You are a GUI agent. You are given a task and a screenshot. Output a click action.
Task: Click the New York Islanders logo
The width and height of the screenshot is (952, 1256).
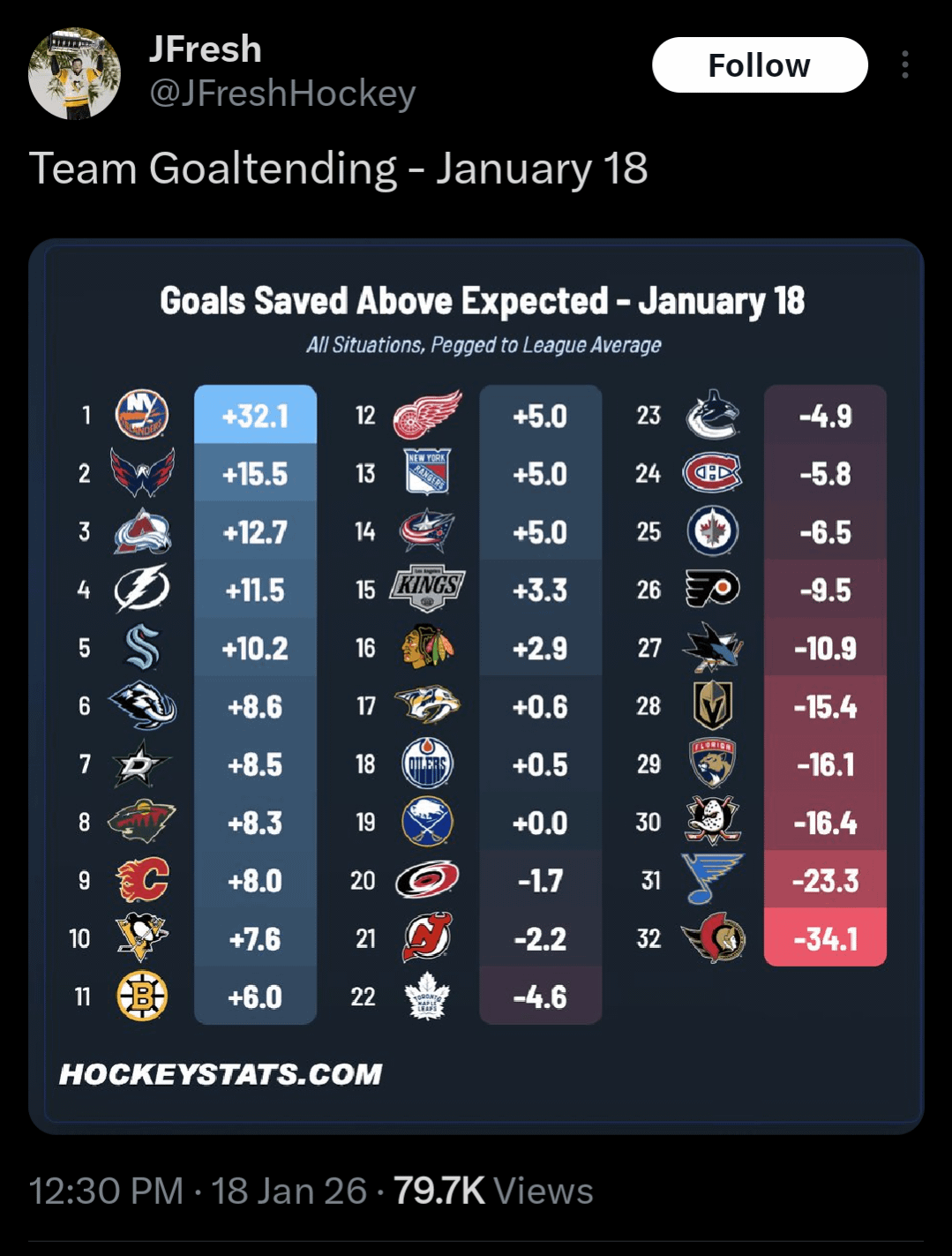(142, 415)
